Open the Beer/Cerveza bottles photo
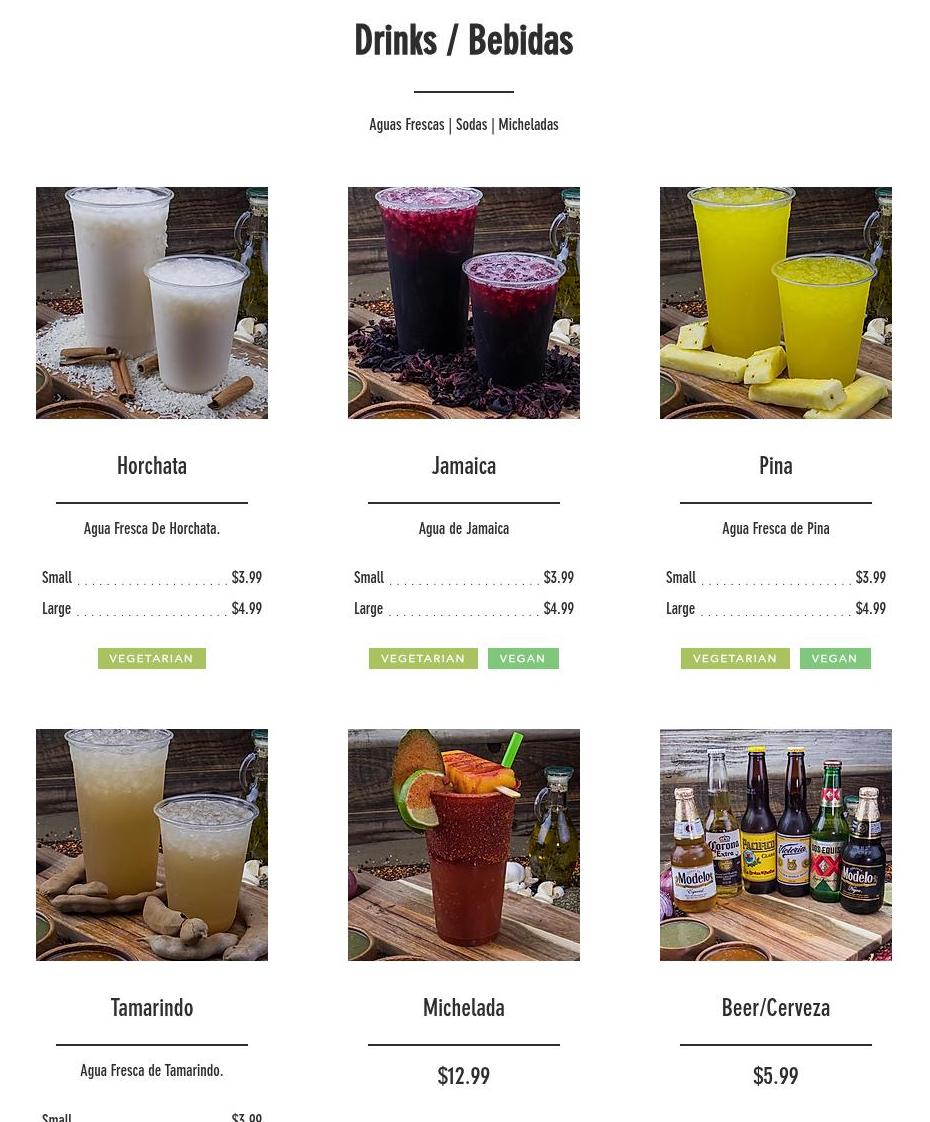This screenshot has height=1122, width=930. click(775, 844)
